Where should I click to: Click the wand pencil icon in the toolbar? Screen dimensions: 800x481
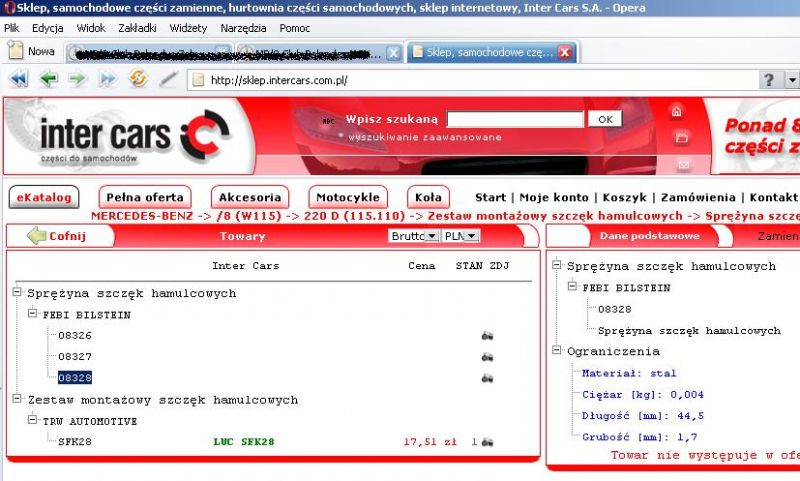tap(168, 79)
